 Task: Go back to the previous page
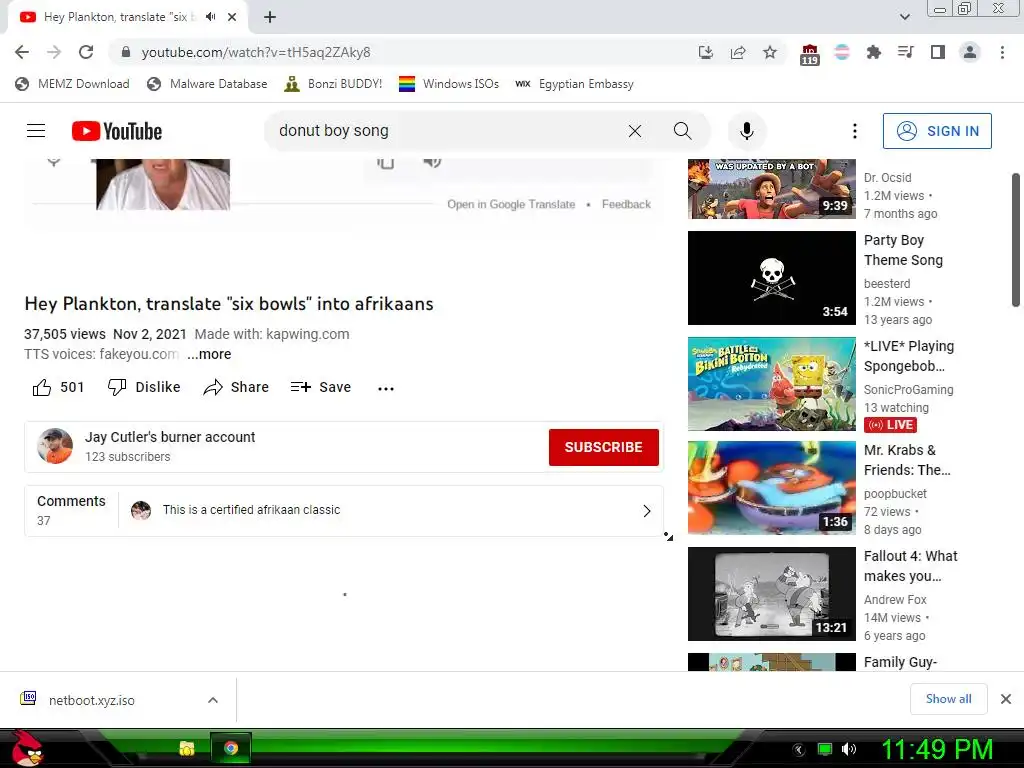tap(22, 52)
